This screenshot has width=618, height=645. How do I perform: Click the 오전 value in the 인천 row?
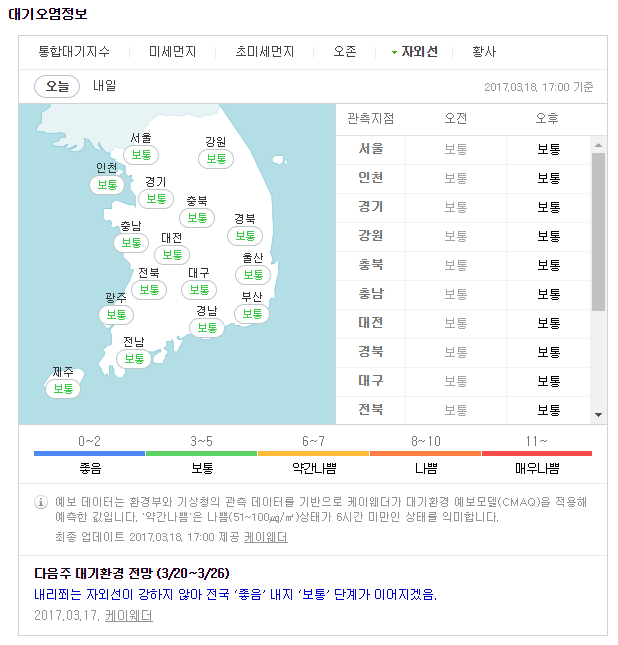click(x=456, y=178)
